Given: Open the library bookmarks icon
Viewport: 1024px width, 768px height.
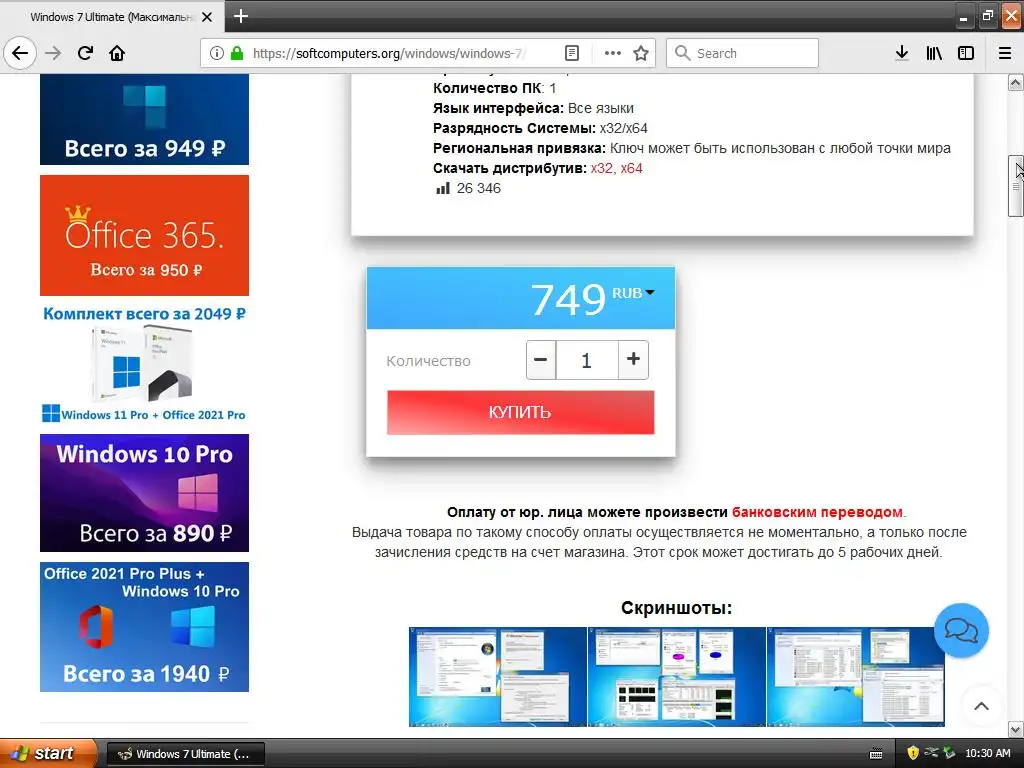Looking at the screenshot, I should pyautogui.click(x=934, y=53).
